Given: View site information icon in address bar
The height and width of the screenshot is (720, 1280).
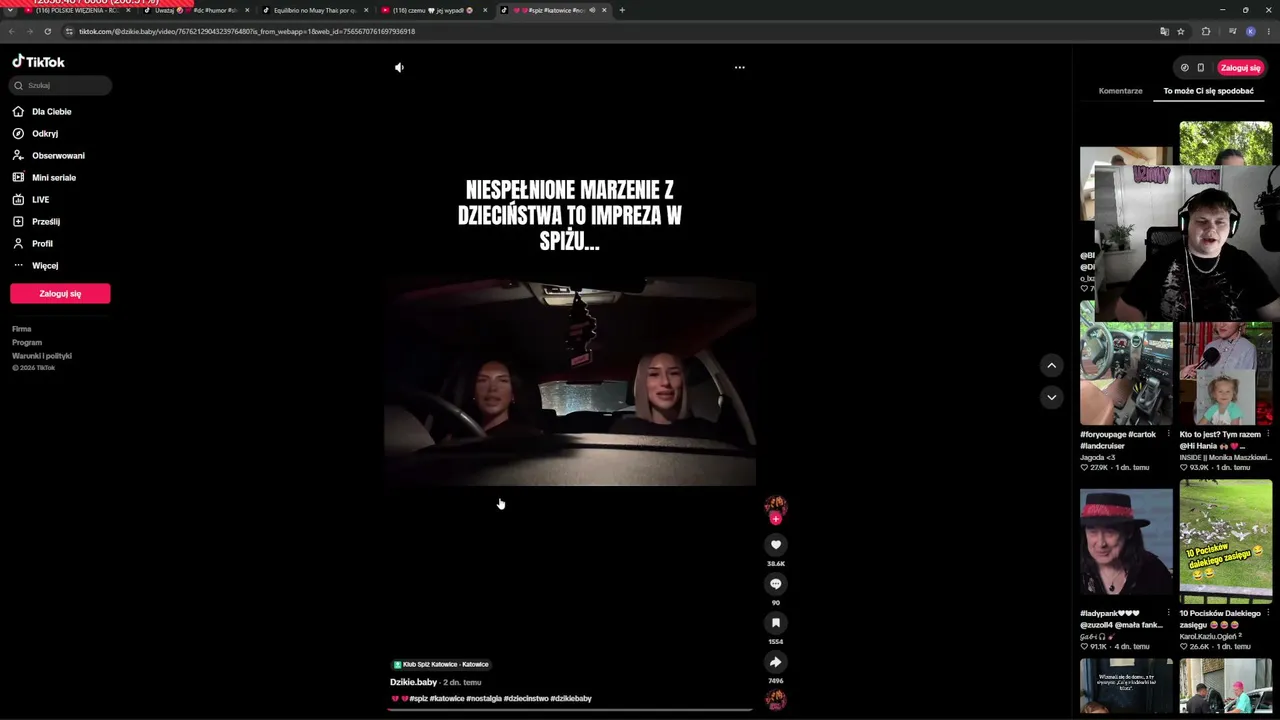Looking at the screenshot, I should tap(69, 31).
